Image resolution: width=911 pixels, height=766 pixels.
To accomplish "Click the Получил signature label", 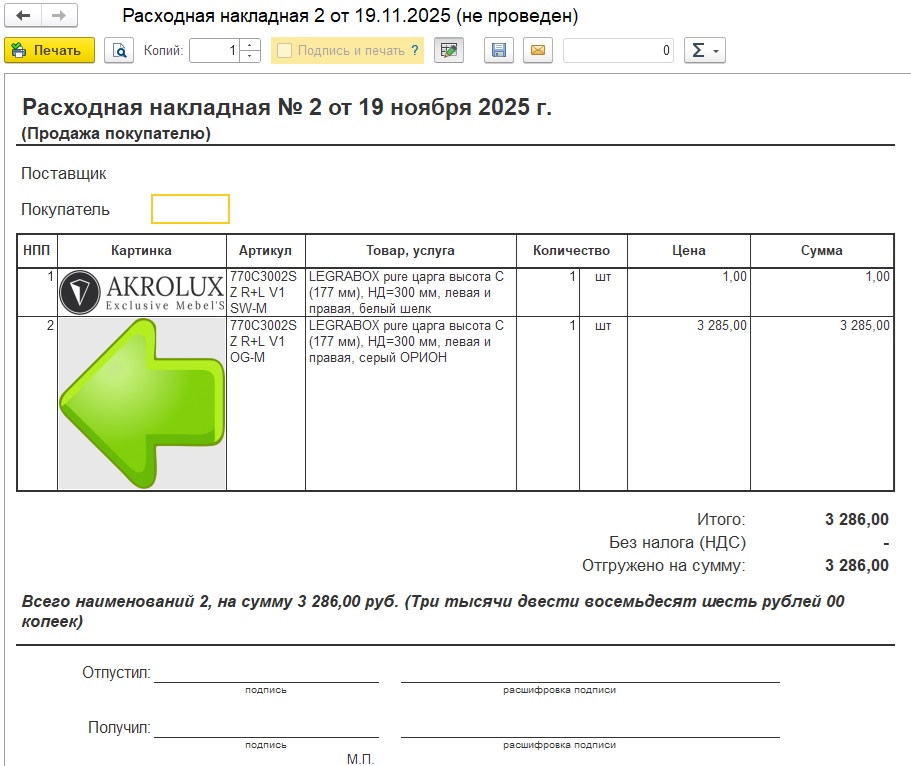I will (x=119, y=727).
